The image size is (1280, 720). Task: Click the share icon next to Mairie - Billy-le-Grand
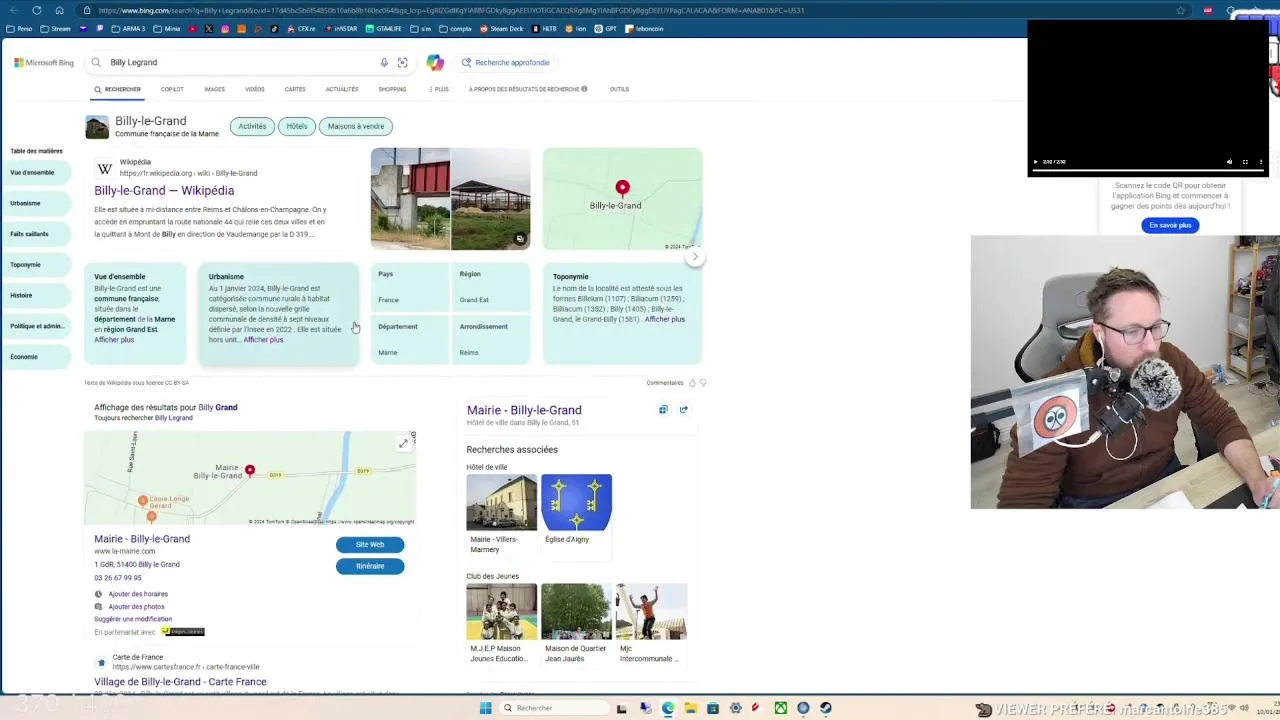(x=684, y=409)
